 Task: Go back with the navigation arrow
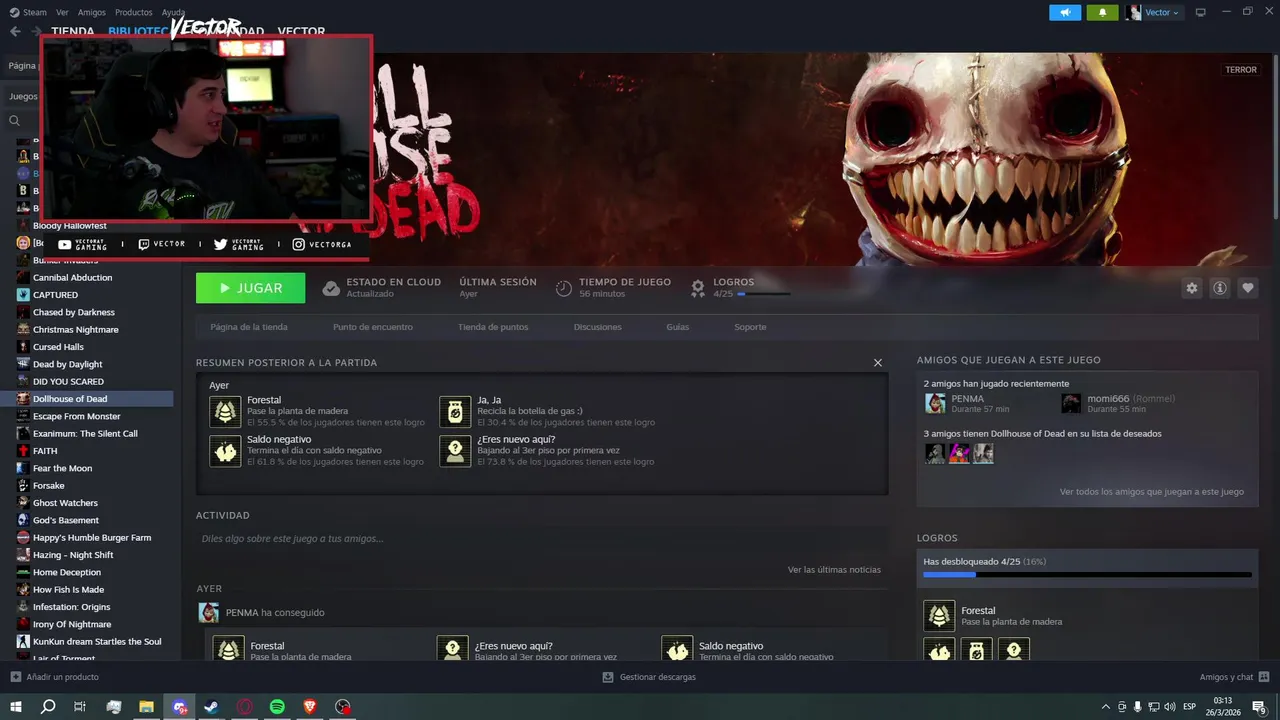coord(15,31)
